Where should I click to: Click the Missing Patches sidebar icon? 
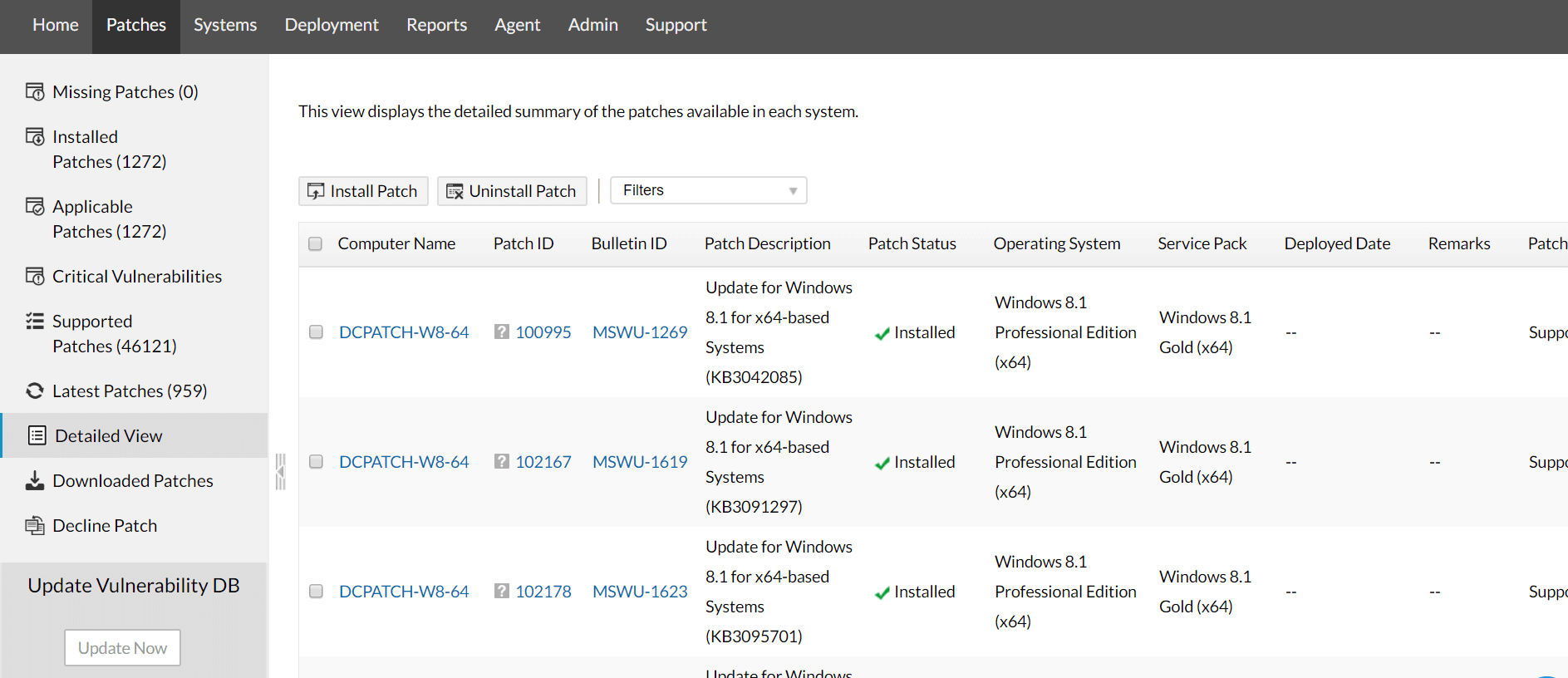(x=35, y=91)
